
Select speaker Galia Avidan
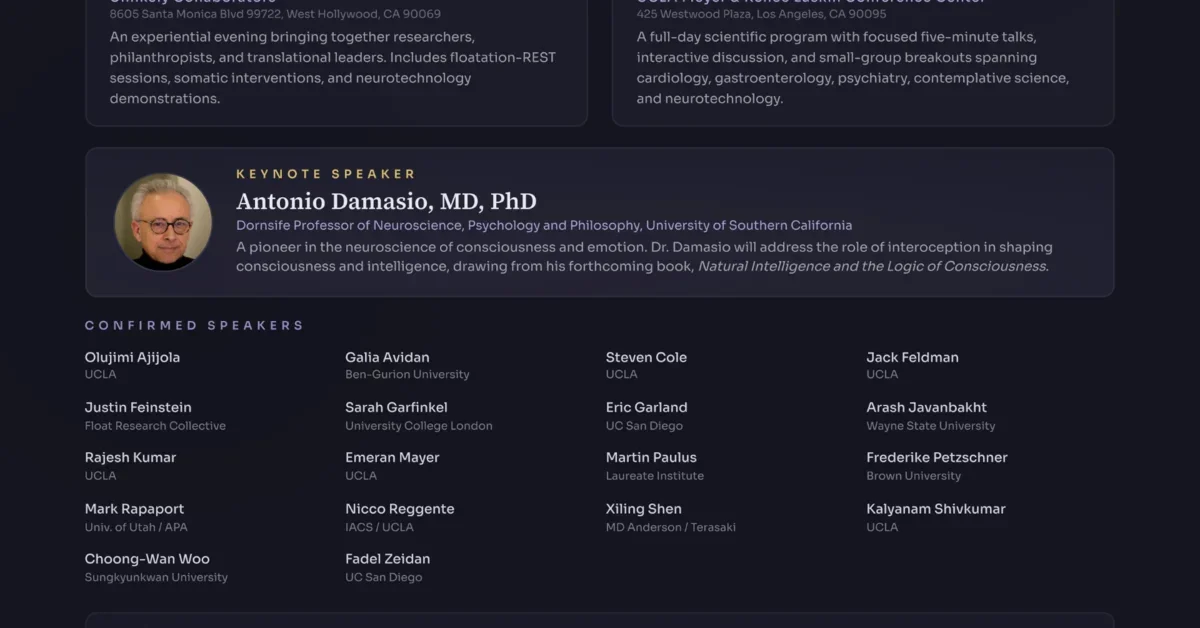[387, 357]
